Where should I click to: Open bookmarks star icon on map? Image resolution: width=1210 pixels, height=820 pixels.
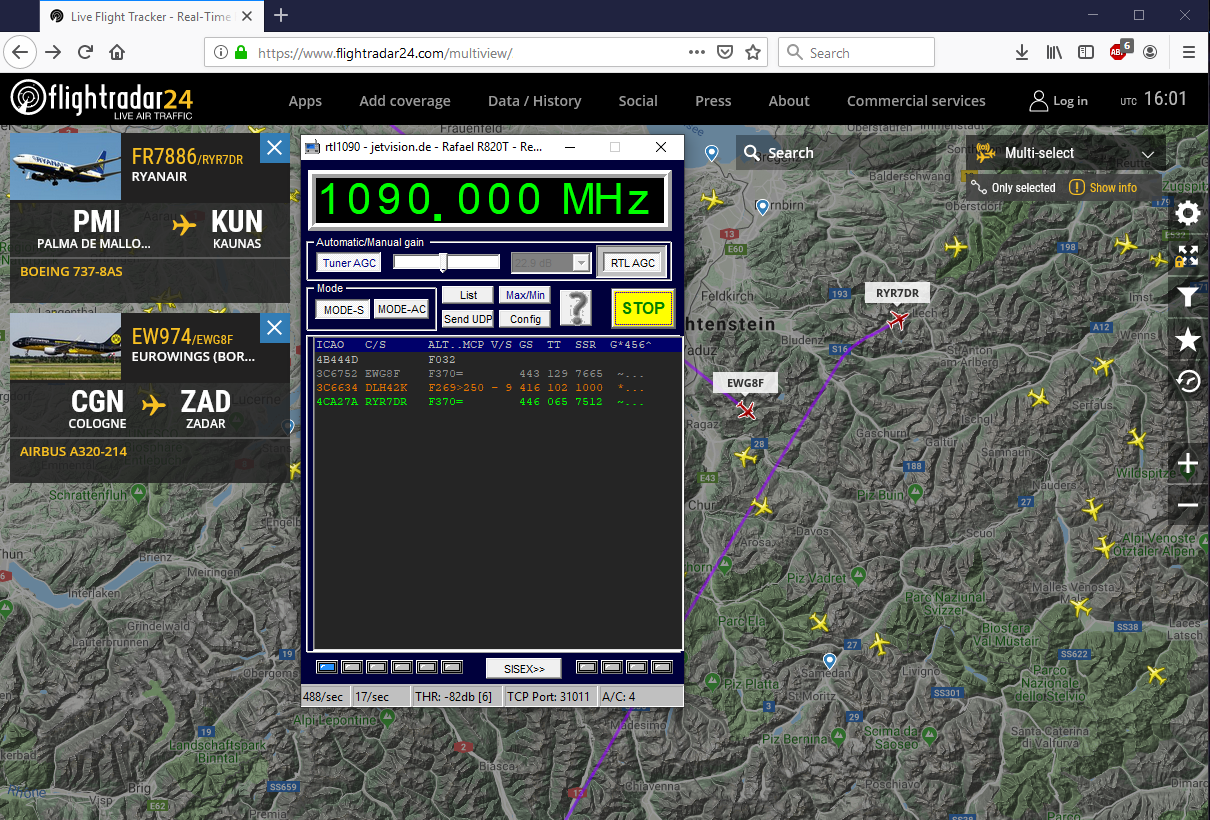pyautogui.click(x=1188, y=340)
